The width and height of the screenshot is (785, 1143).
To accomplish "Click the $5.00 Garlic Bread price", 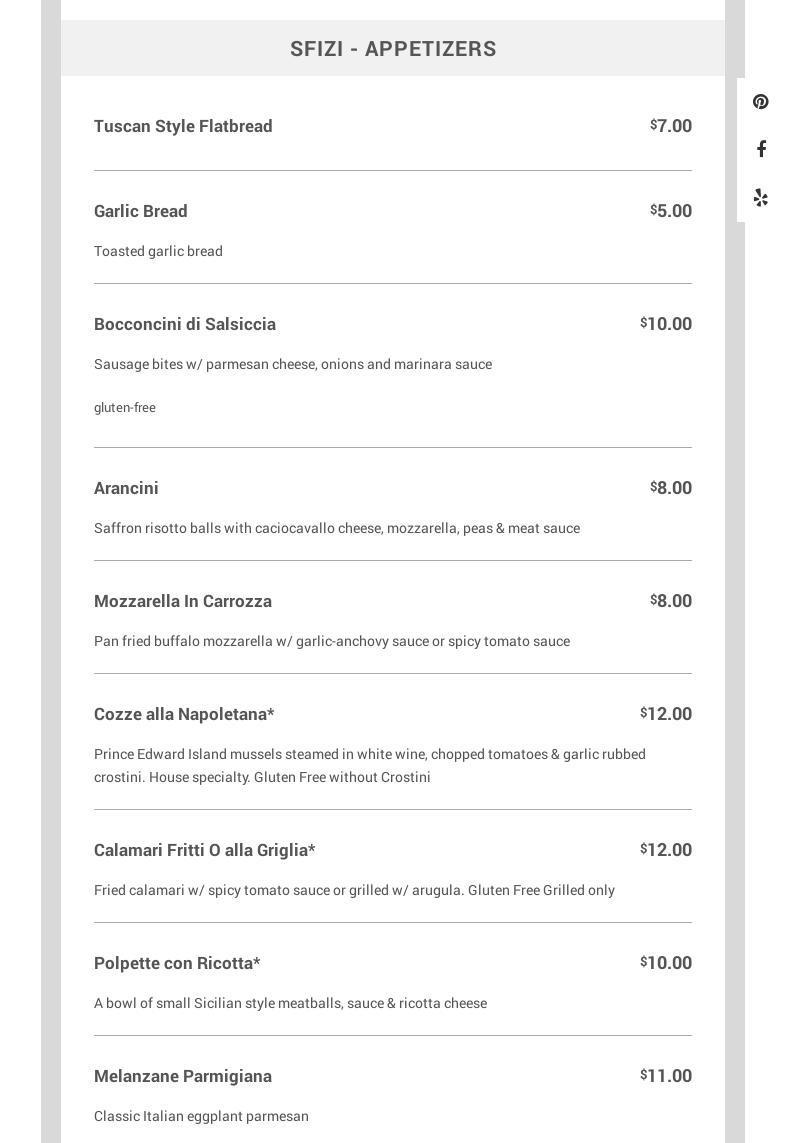I will 671,211.
